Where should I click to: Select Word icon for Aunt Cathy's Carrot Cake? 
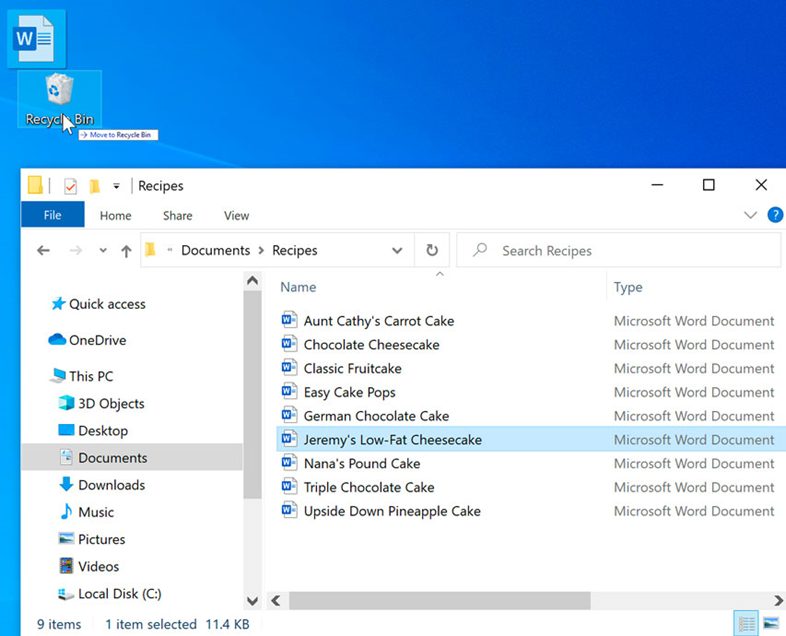pyautogui.click(x=289, y=320)
